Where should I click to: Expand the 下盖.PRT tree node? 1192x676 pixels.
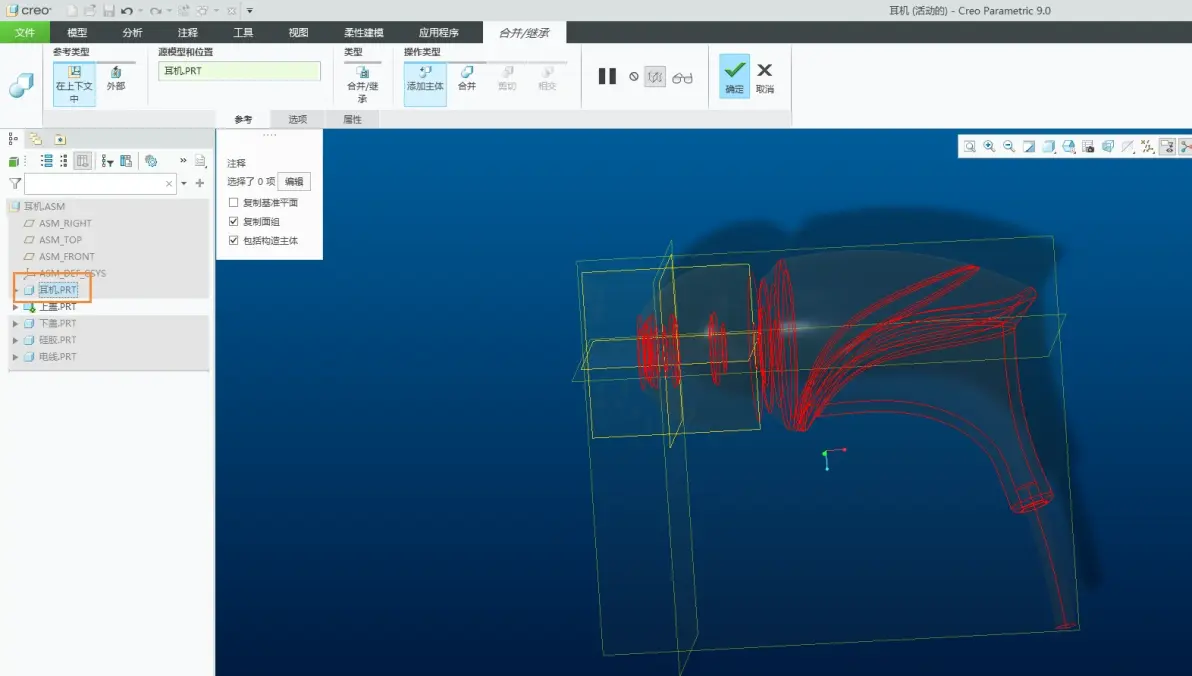(15, 323)
